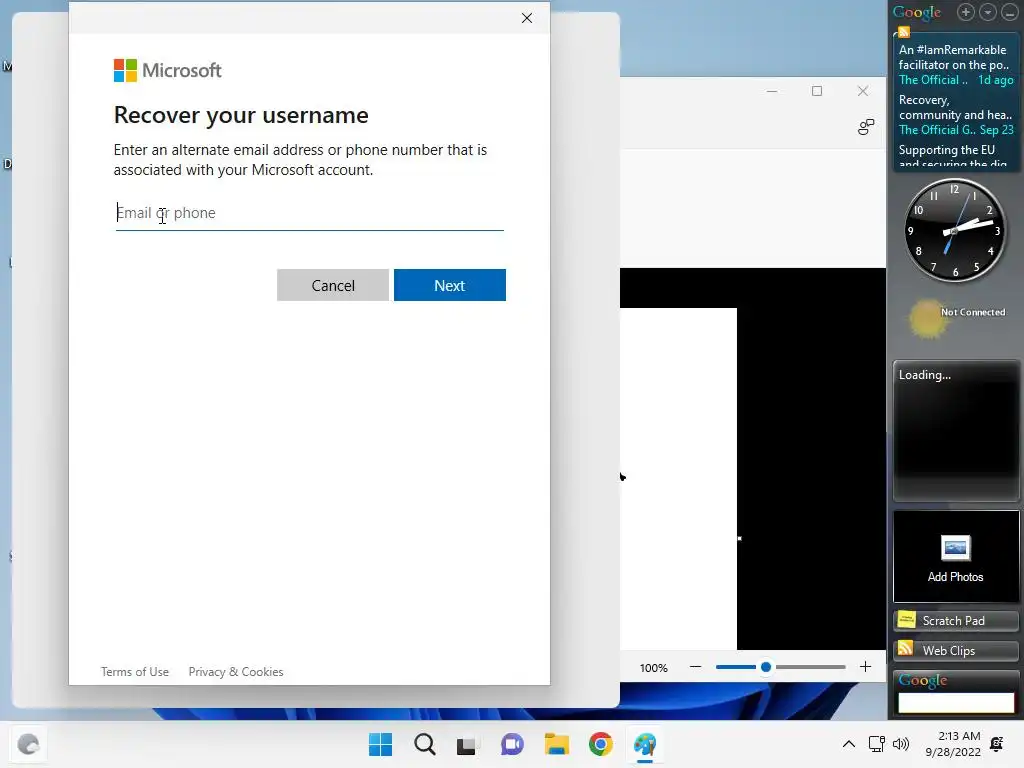Open the Terms of Use link
The image size is (1024, 768).
point(135,671)
